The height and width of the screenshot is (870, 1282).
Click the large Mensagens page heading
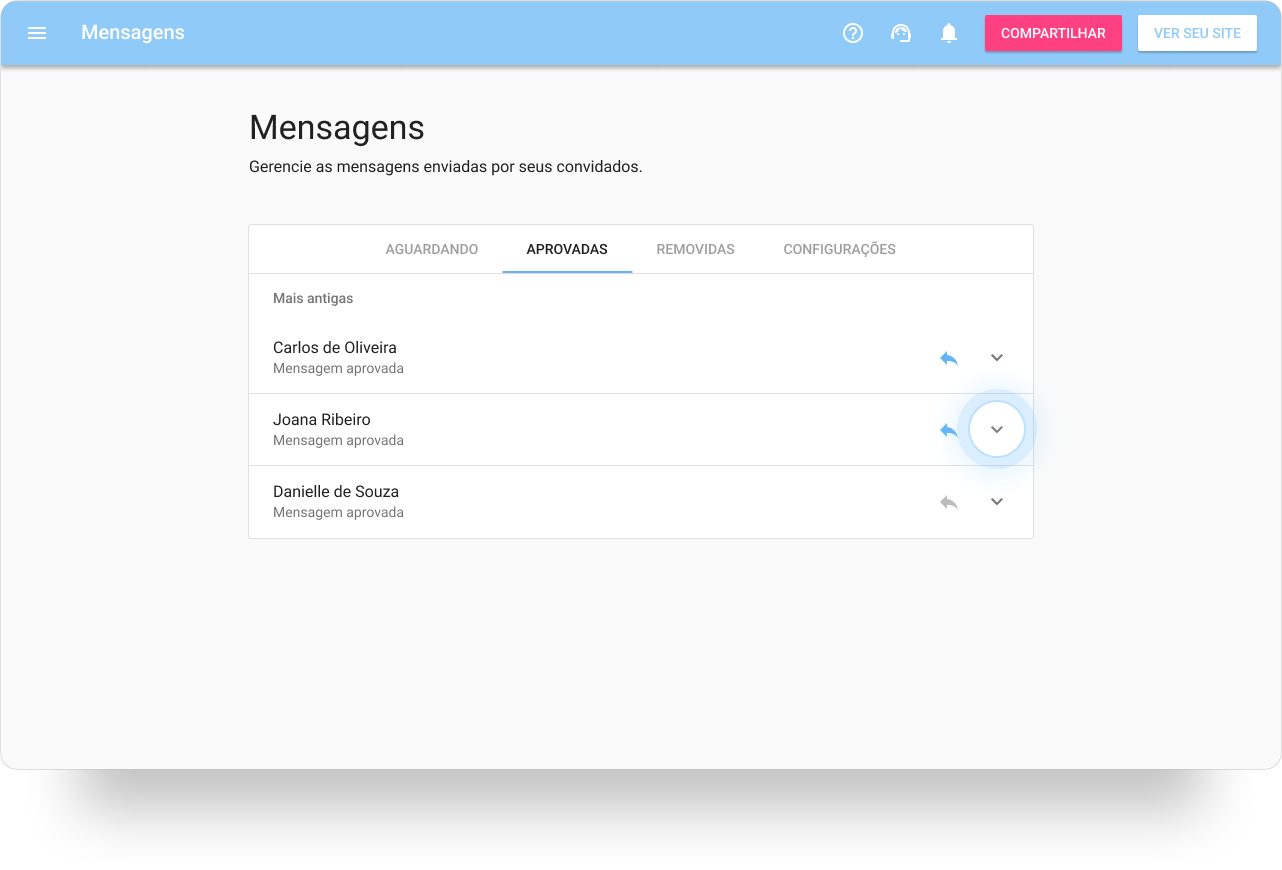pyautogui.click(x=337, y=128)
